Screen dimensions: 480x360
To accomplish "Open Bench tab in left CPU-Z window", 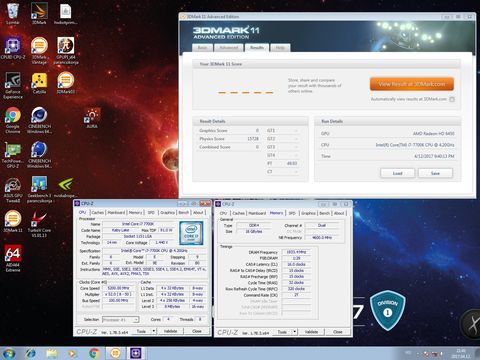I will [184, 212].
